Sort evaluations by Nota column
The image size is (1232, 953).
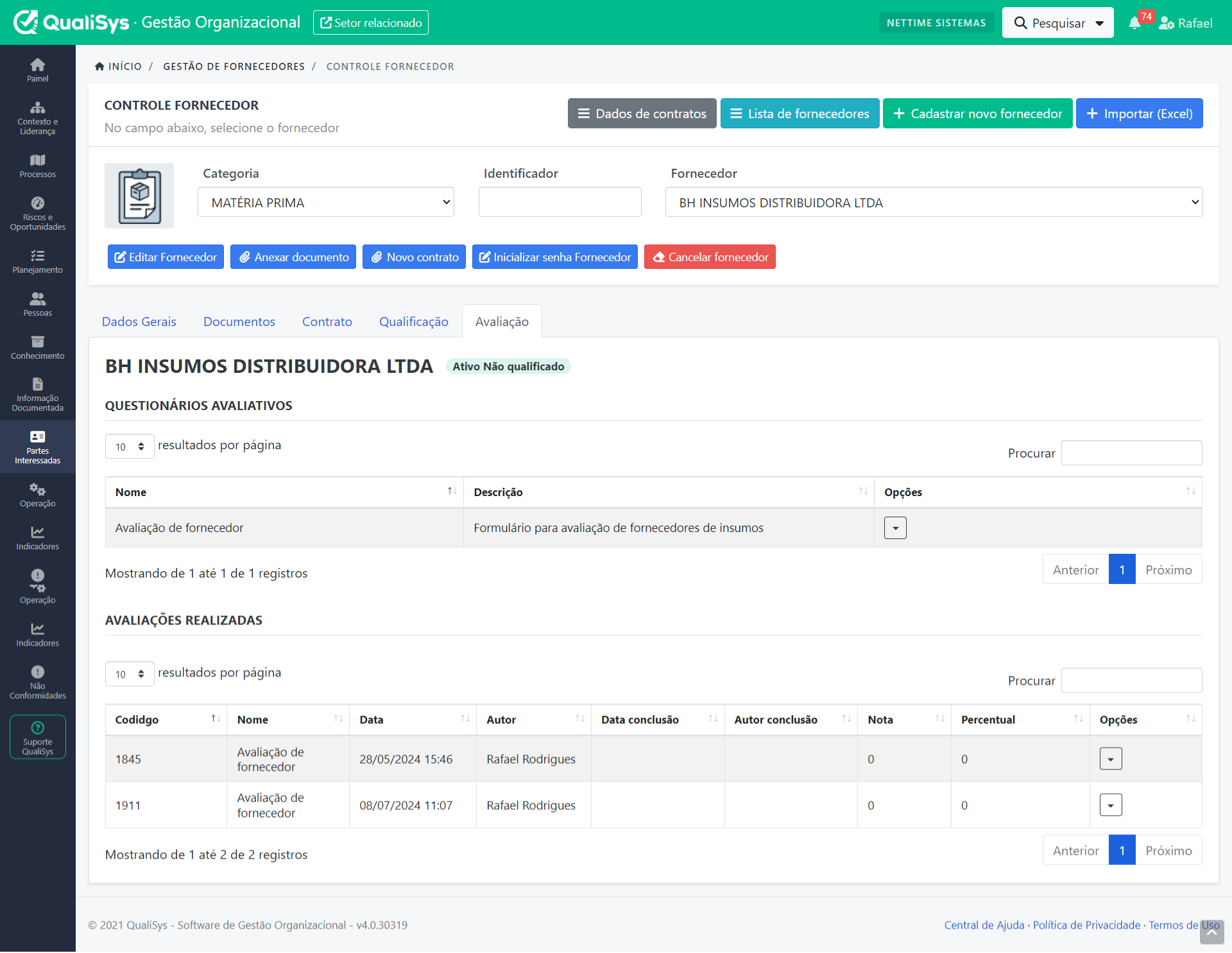coord(904,719)
